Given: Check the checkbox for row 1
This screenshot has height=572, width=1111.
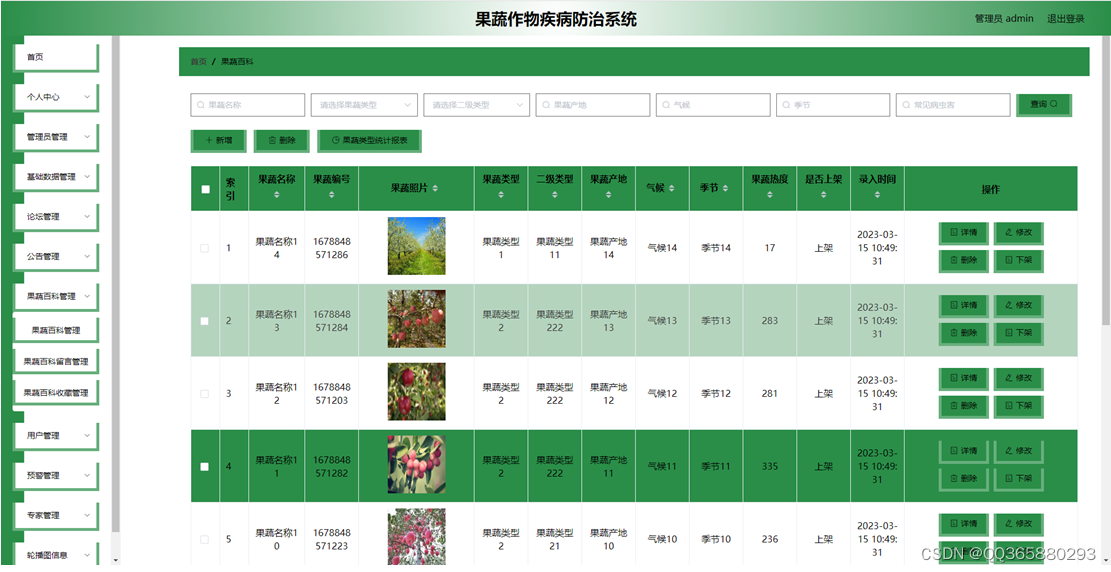Looking at the screenshot, I should (x=205, y=248).
